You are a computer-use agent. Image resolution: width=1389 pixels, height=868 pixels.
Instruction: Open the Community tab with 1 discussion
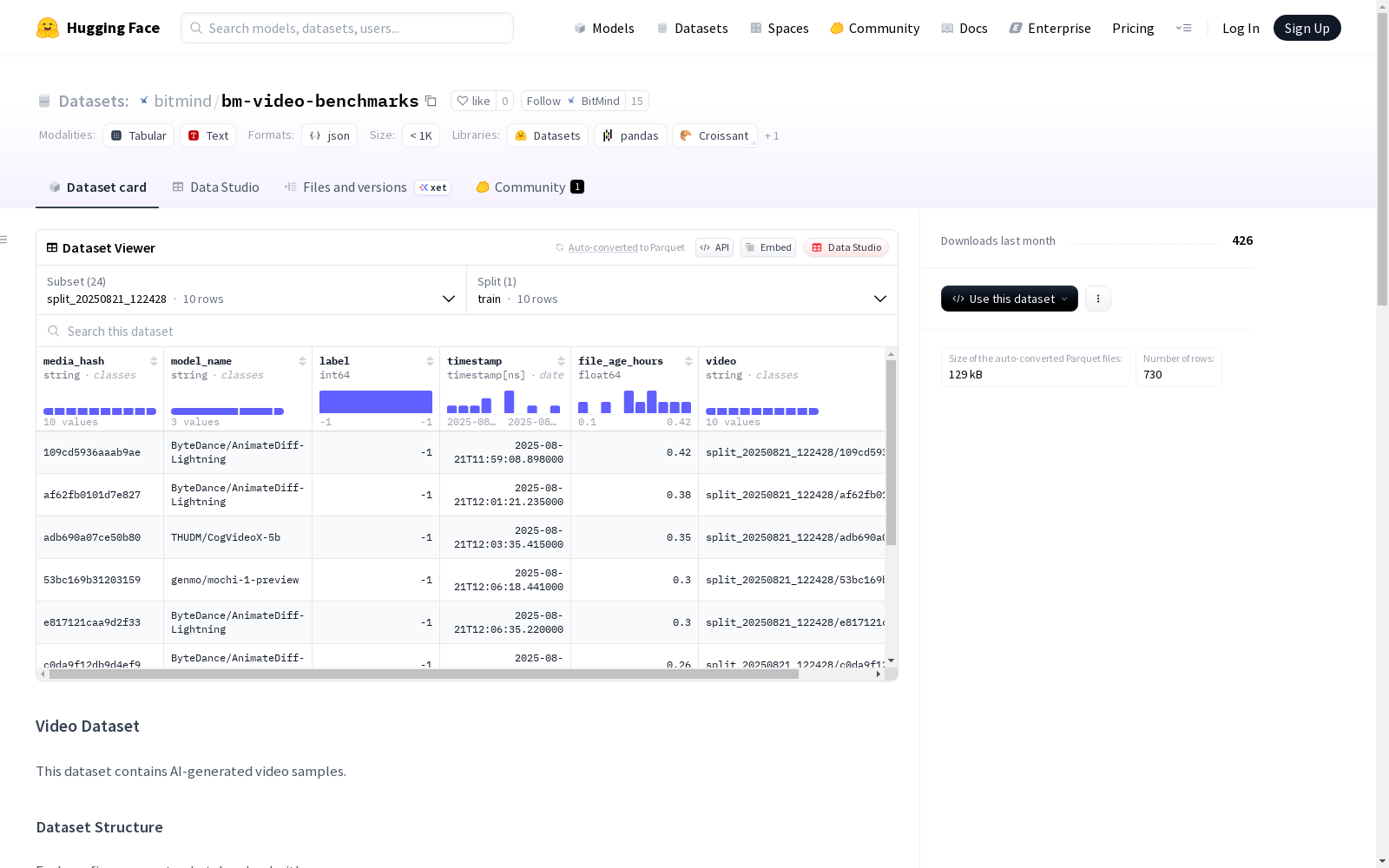pyautogui.click(x=530, y=187)
